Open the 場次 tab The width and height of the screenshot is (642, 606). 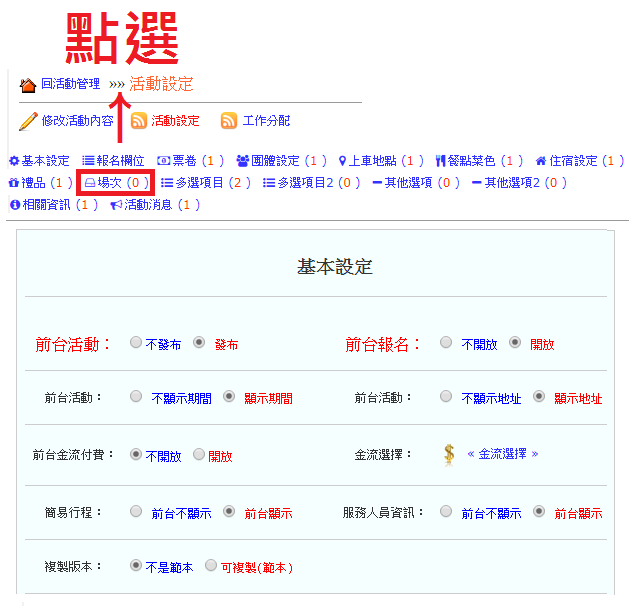coord(116,183)
